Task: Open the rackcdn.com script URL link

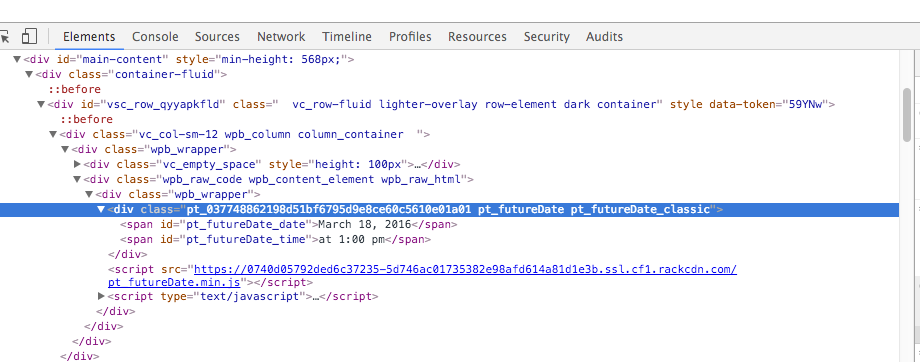Action: (465, 269)
